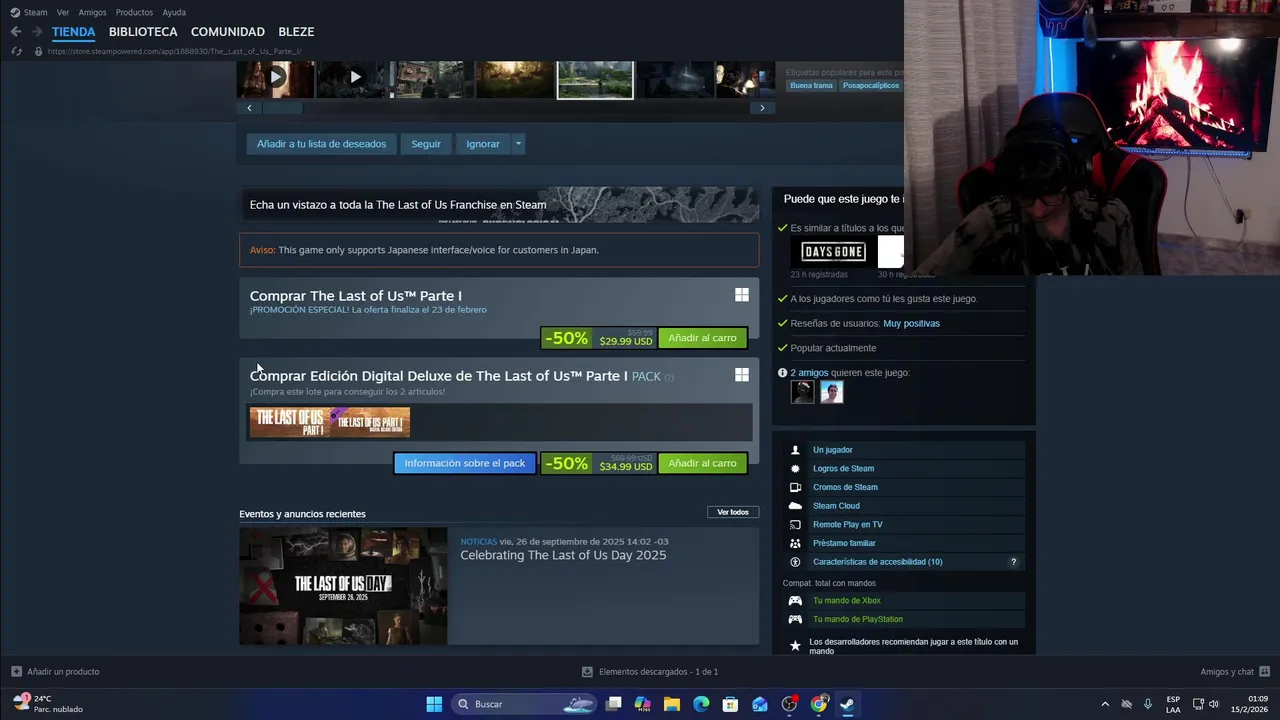The image size is (1280, 720).
Task: Open Microsoft Edge from the taskbar
Action: click(701, 704)
